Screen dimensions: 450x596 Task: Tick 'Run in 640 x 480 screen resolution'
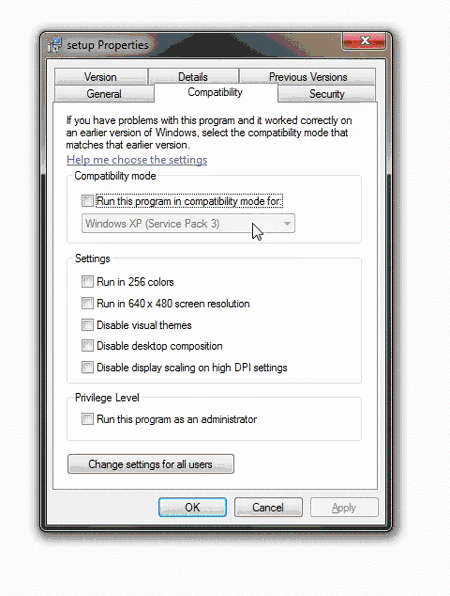pos(87,303)
